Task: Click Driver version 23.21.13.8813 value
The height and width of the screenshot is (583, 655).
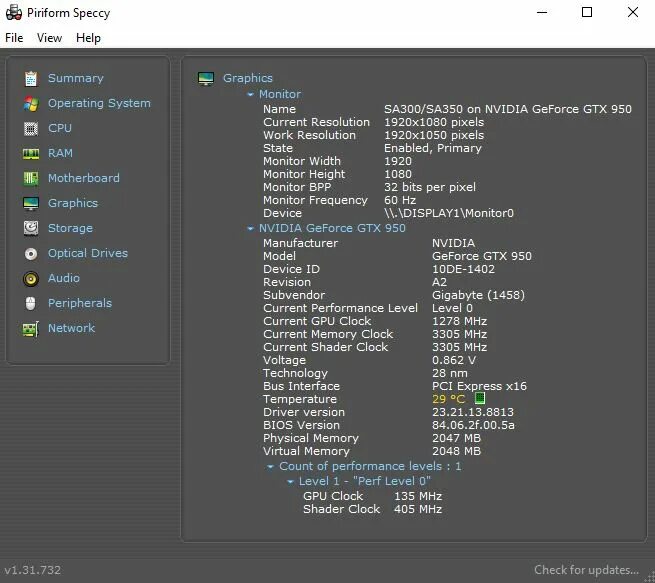Action: pyautogui.click(x=473, y=412)
